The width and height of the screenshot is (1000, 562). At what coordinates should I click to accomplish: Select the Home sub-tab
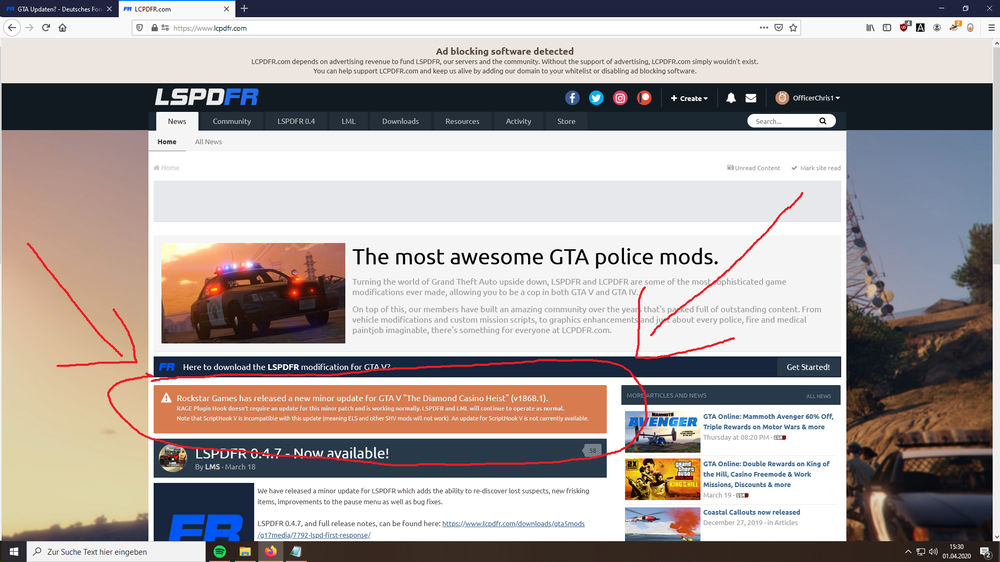point(167,142)
